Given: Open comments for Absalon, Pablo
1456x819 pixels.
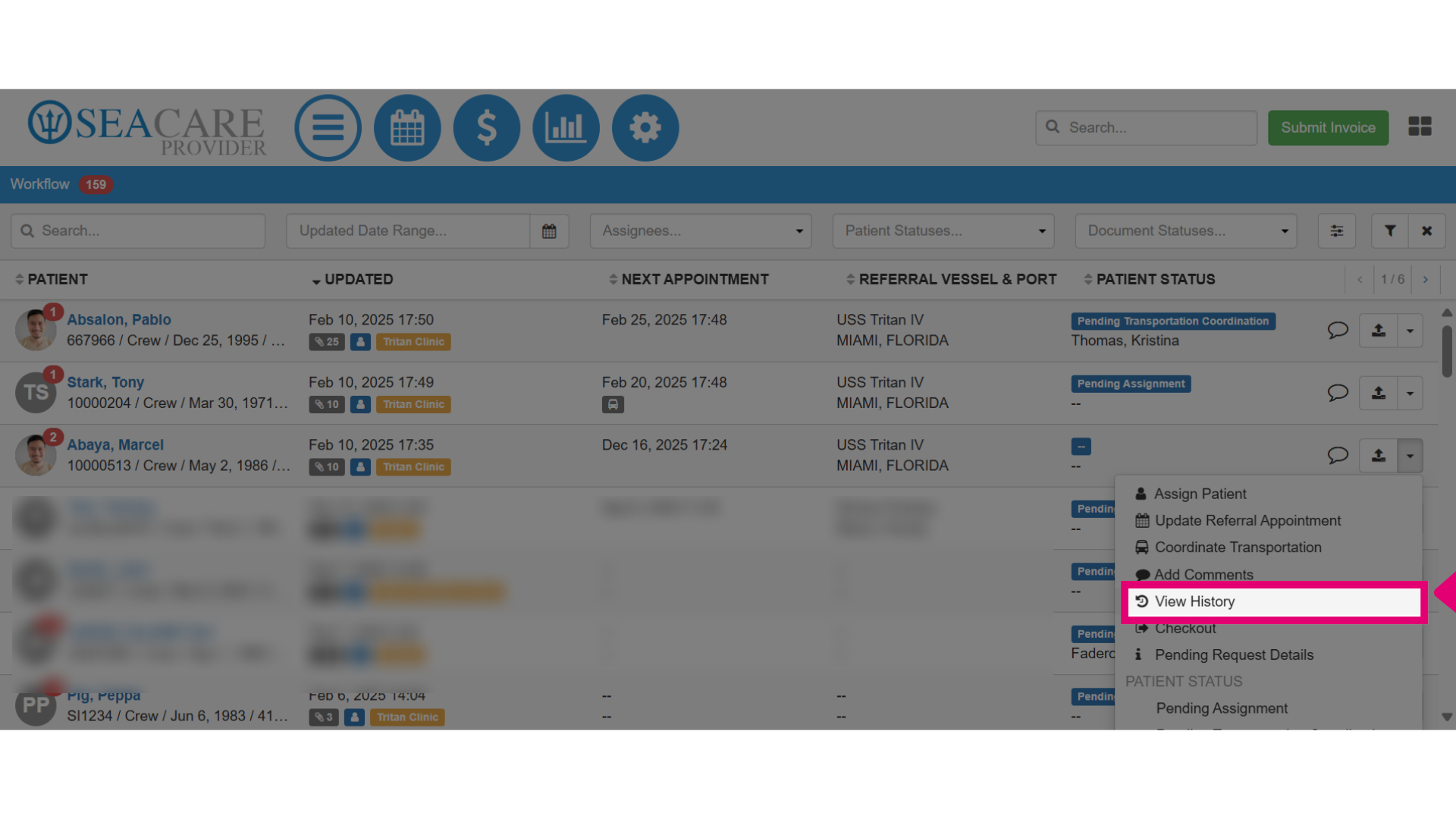Looking at the screenshot, I should pyautogui.click(x=1338, y=330).
